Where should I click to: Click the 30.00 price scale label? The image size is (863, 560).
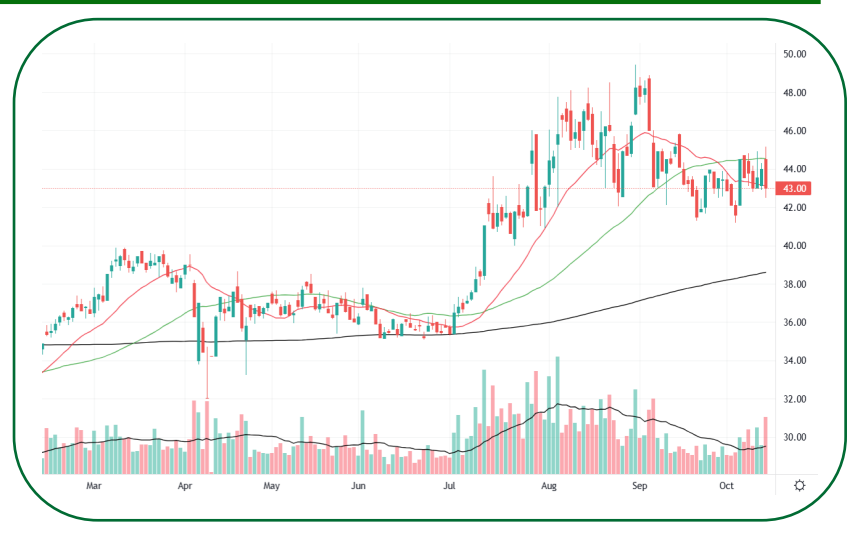pyautogui.click(x=794, y=437)
